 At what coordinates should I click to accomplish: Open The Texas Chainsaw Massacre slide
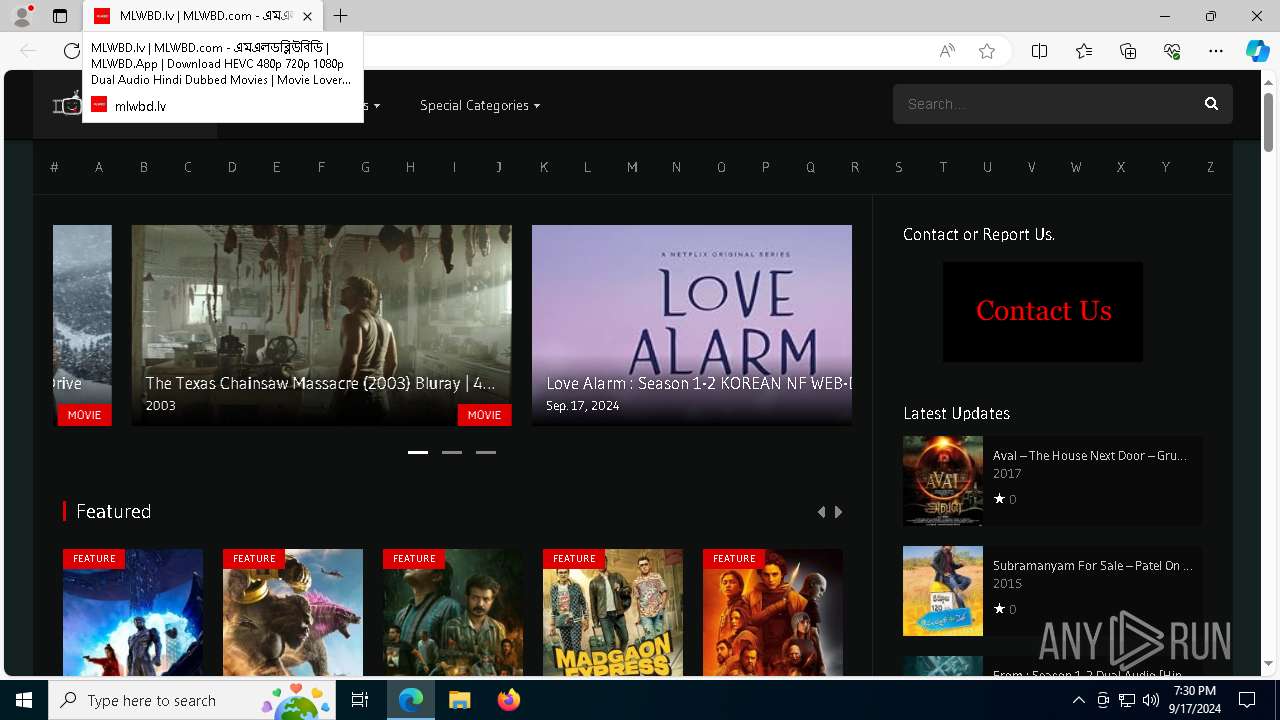pyautogui.click(x=321, y=325)
